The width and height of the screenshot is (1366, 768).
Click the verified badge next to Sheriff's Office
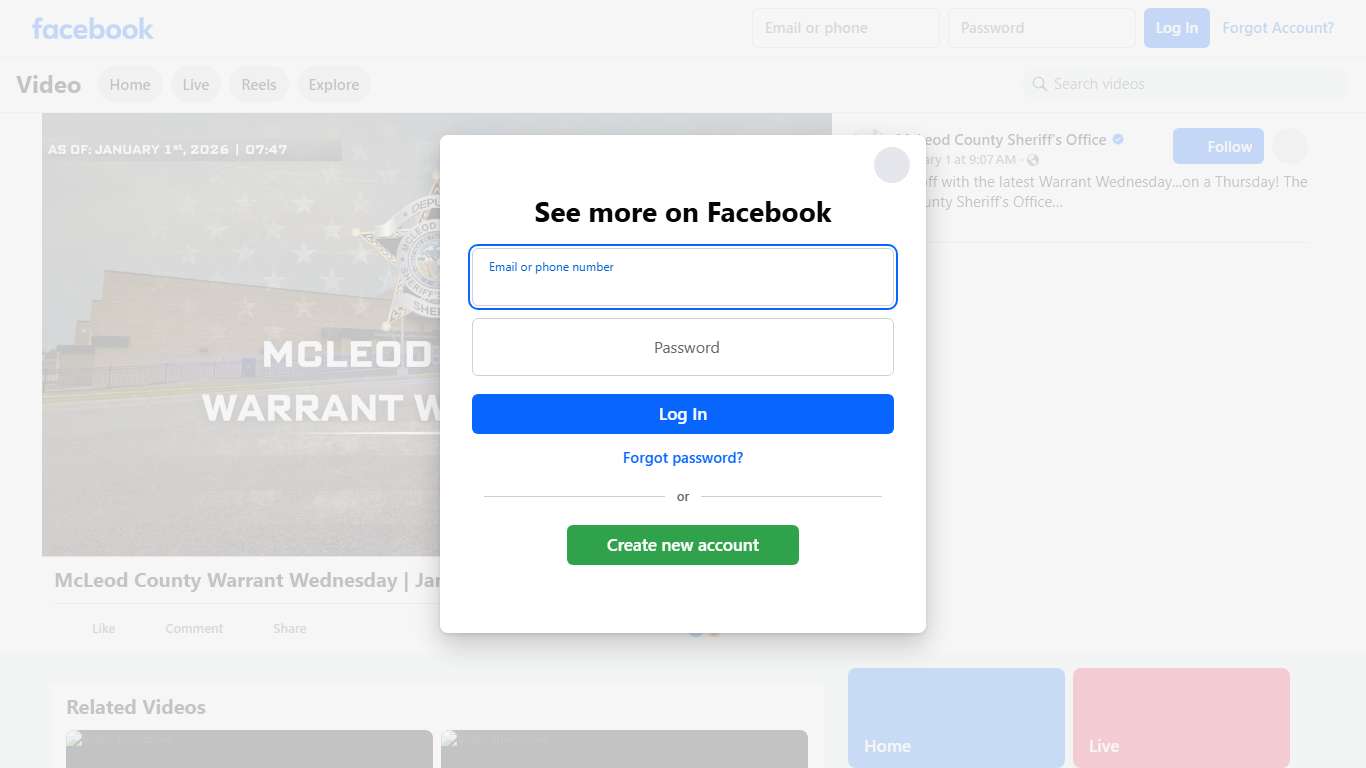[1118, 139]
